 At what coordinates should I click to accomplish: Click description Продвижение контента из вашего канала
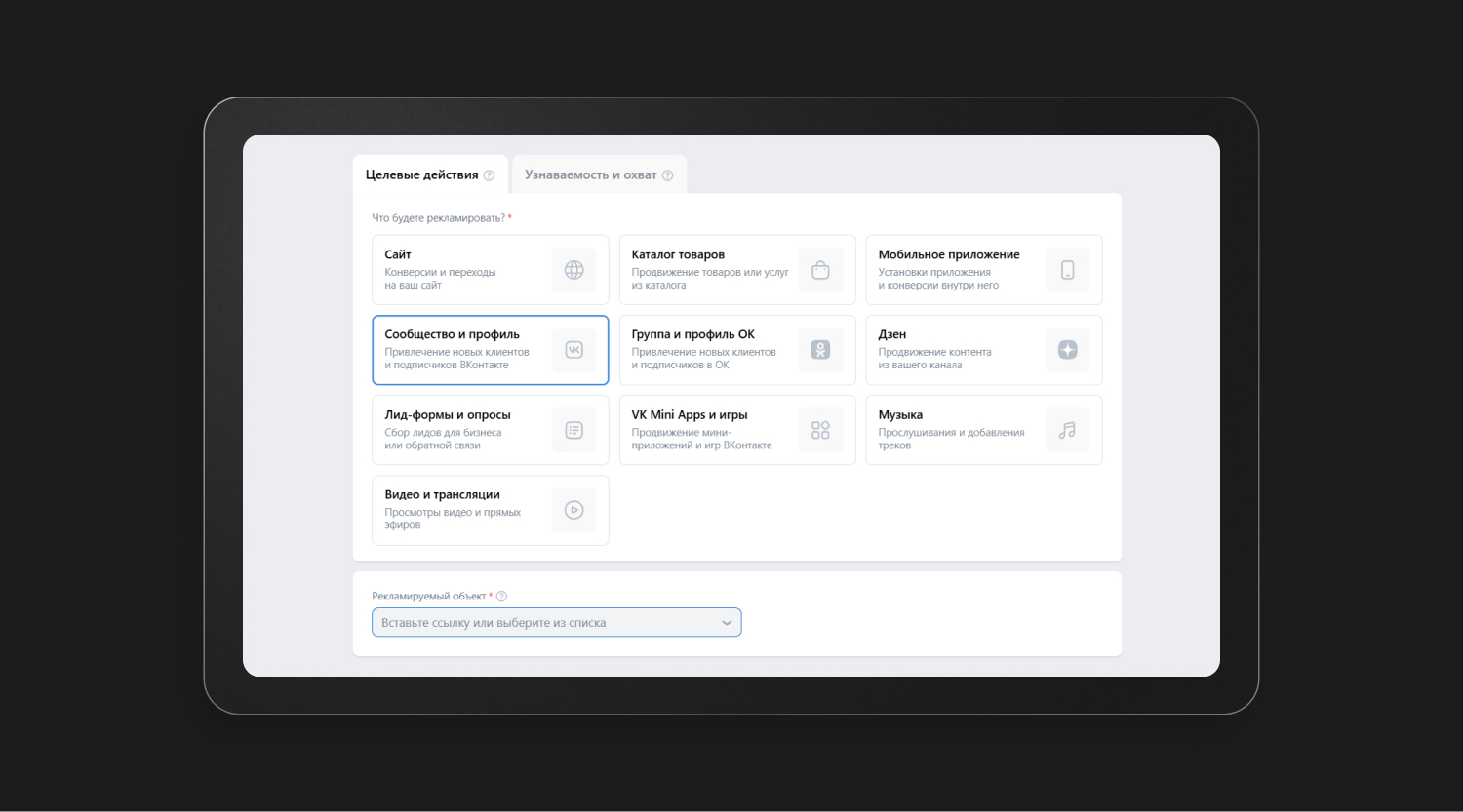point(935,359)
